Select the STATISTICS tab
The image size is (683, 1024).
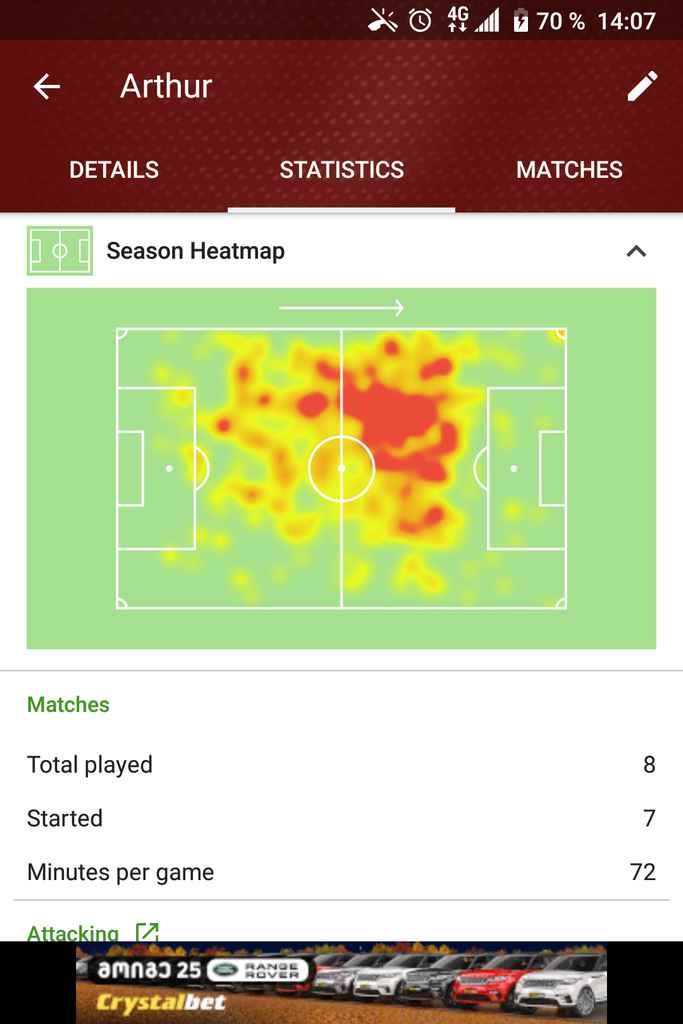342,170
